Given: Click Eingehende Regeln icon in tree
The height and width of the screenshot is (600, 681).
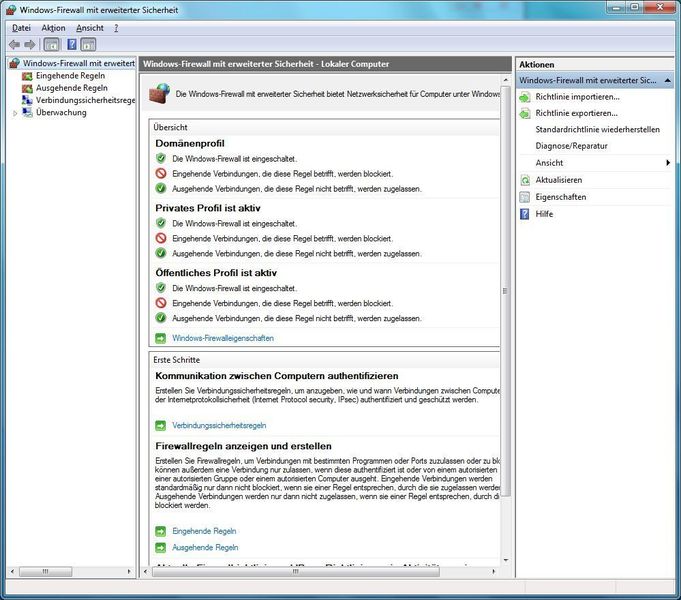Looking at the screenshot, I should click(x=27, y=76).
